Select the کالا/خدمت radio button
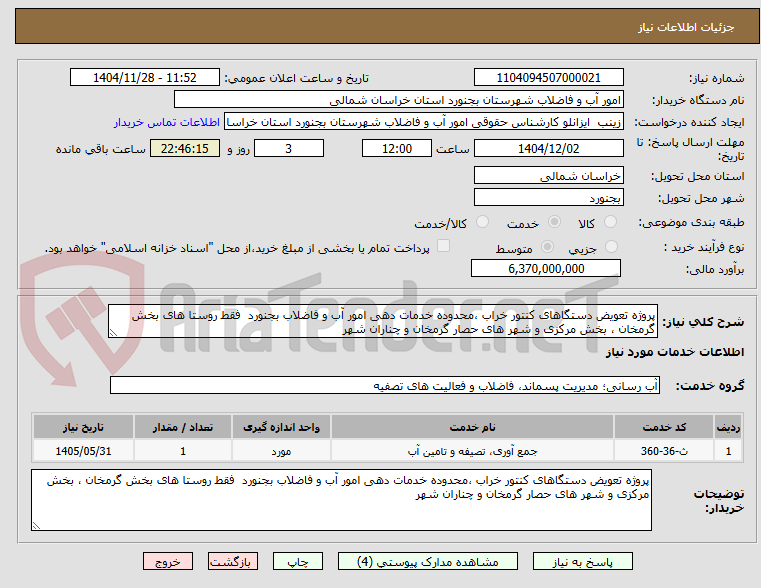 482,222
